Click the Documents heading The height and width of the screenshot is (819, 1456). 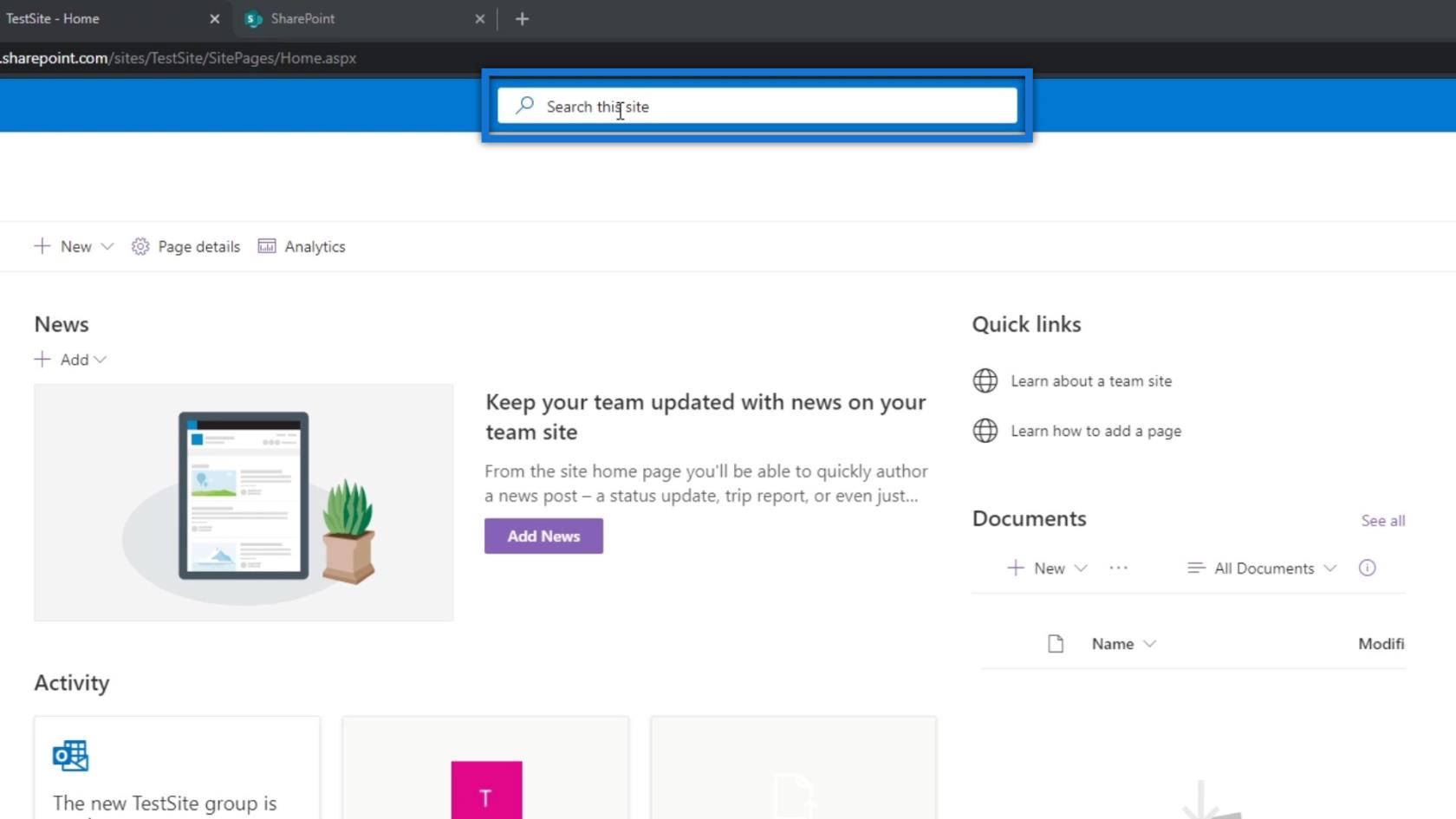(x=1029, y=518)
